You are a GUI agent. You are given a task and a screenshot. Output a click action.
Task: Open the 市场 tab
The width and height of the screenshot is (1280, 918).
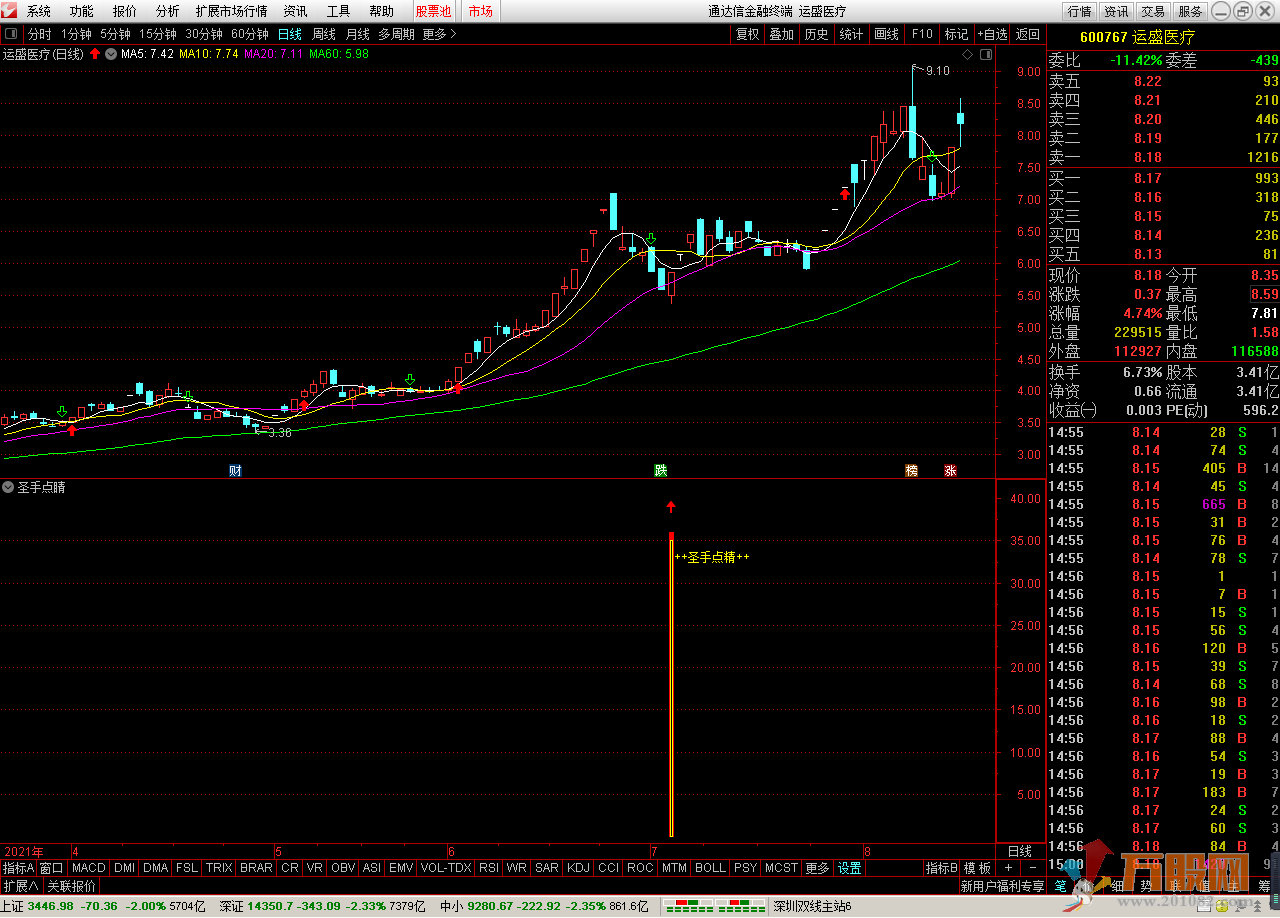point(480,11)
